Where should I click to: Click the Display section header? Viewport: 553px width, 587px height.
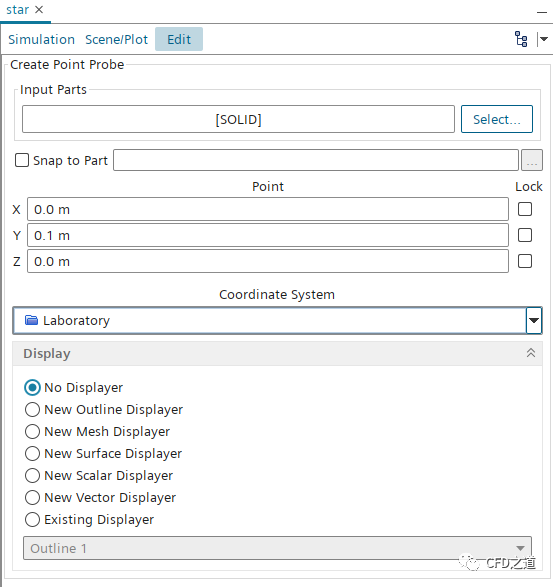(277, 353)
